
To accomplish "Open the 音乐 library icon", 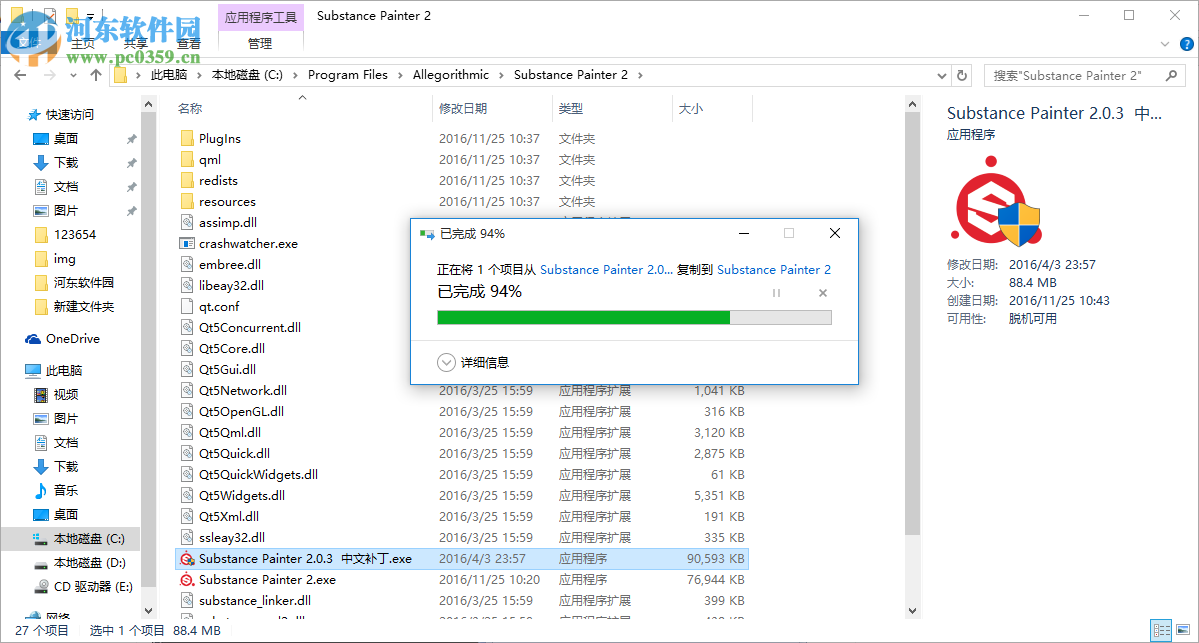I will pyautogui.click(x=41, y=491).
